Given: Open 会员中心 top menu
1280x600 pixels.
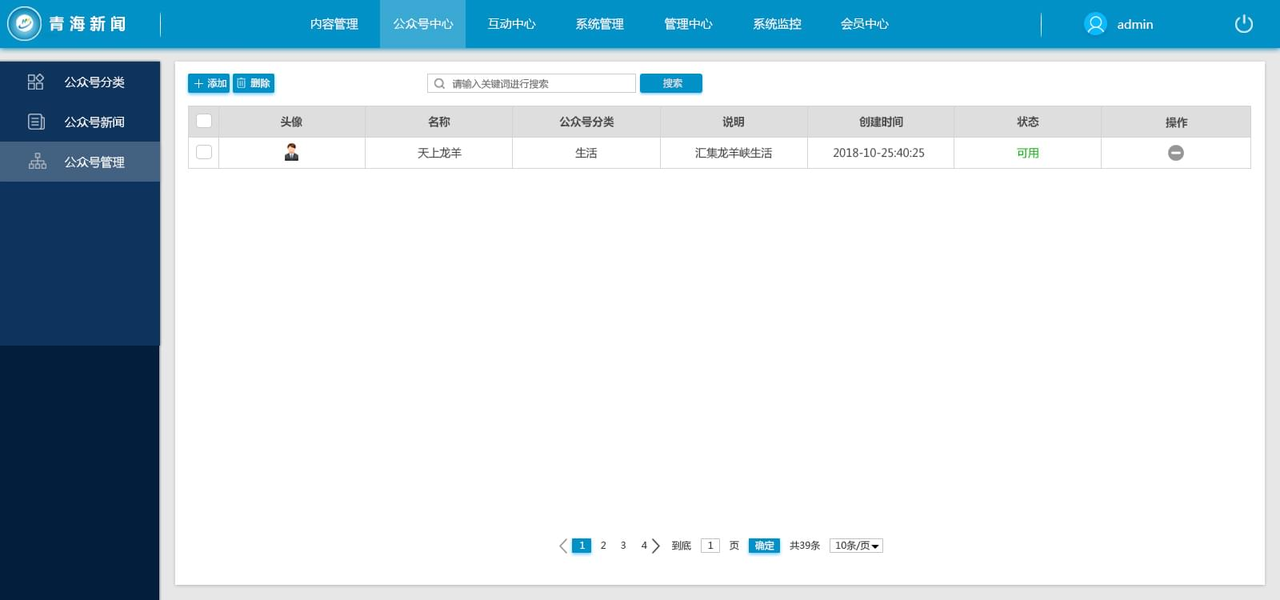Looking at the screenshot, I should 865,24.
